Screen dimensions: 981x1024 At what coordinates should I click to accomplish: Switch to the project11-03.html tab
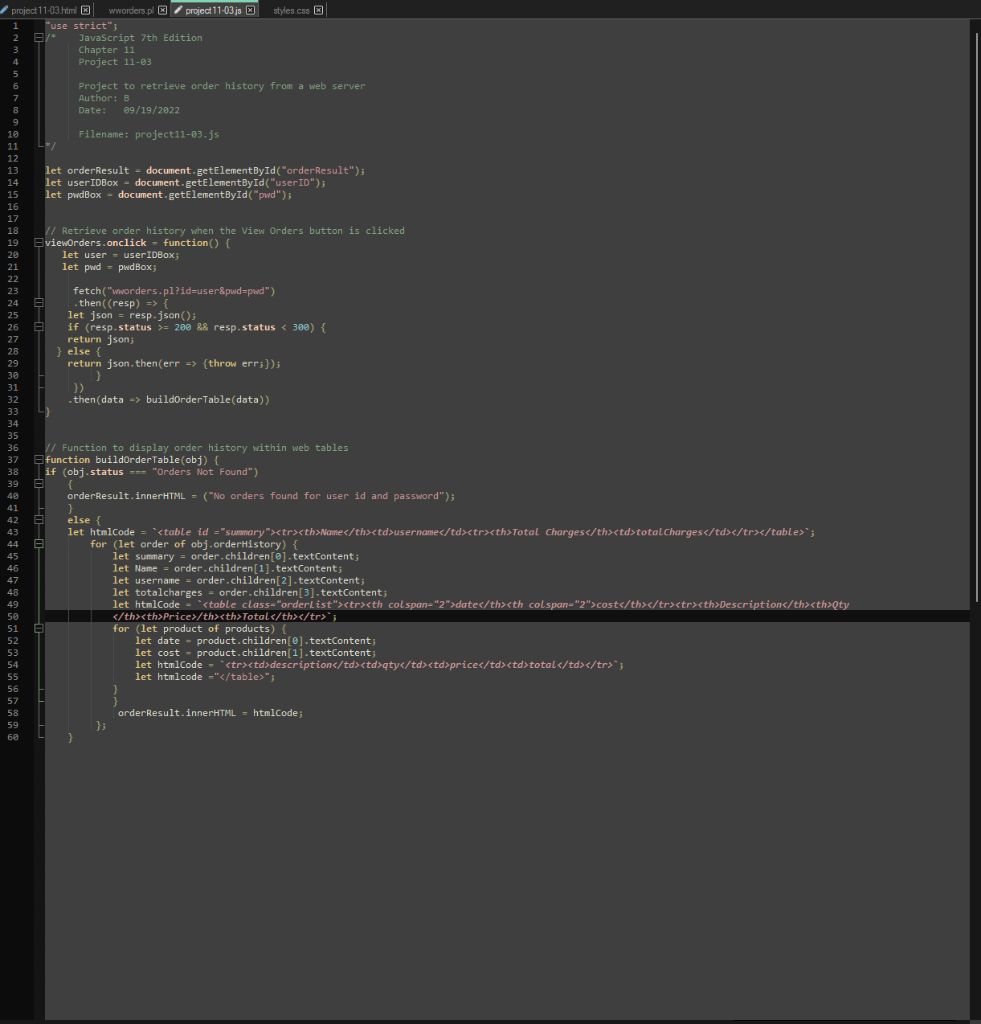[45, 10]
